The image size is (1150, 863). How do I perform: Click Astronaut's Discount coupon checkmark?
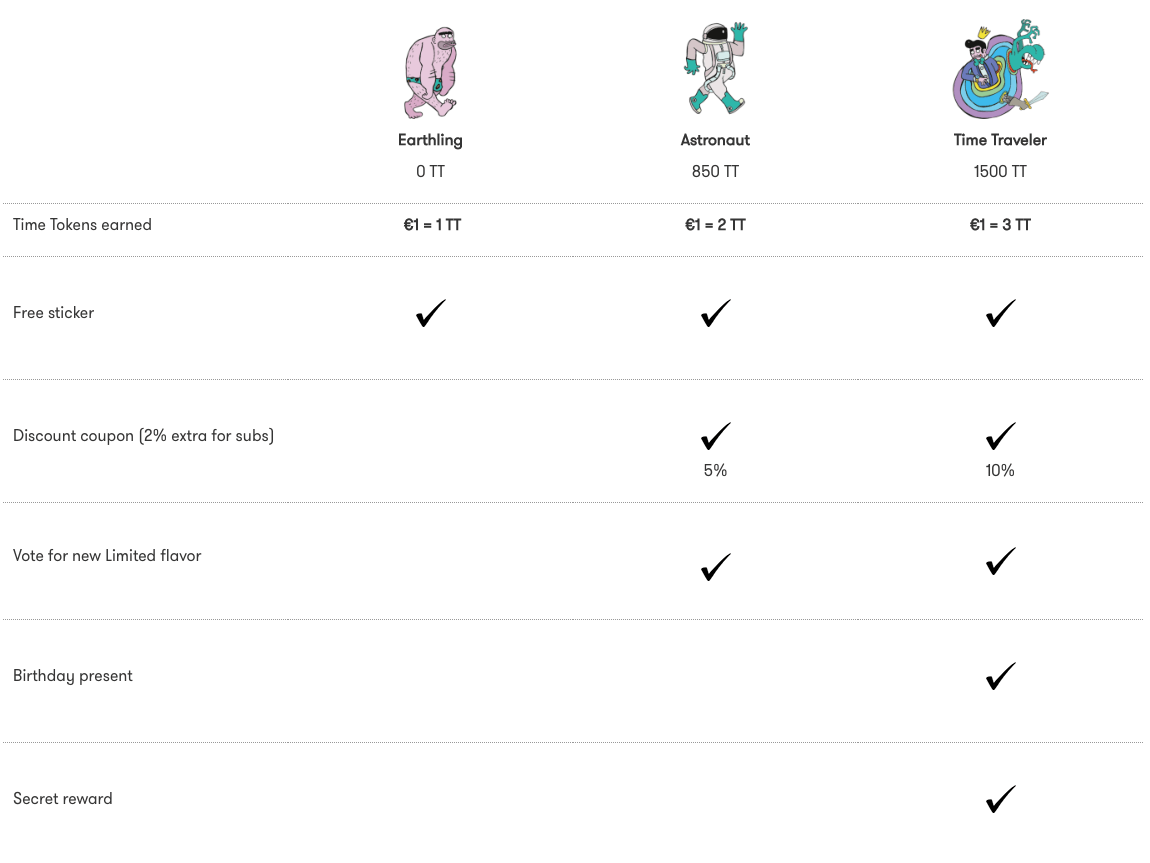tap(715, 436)
